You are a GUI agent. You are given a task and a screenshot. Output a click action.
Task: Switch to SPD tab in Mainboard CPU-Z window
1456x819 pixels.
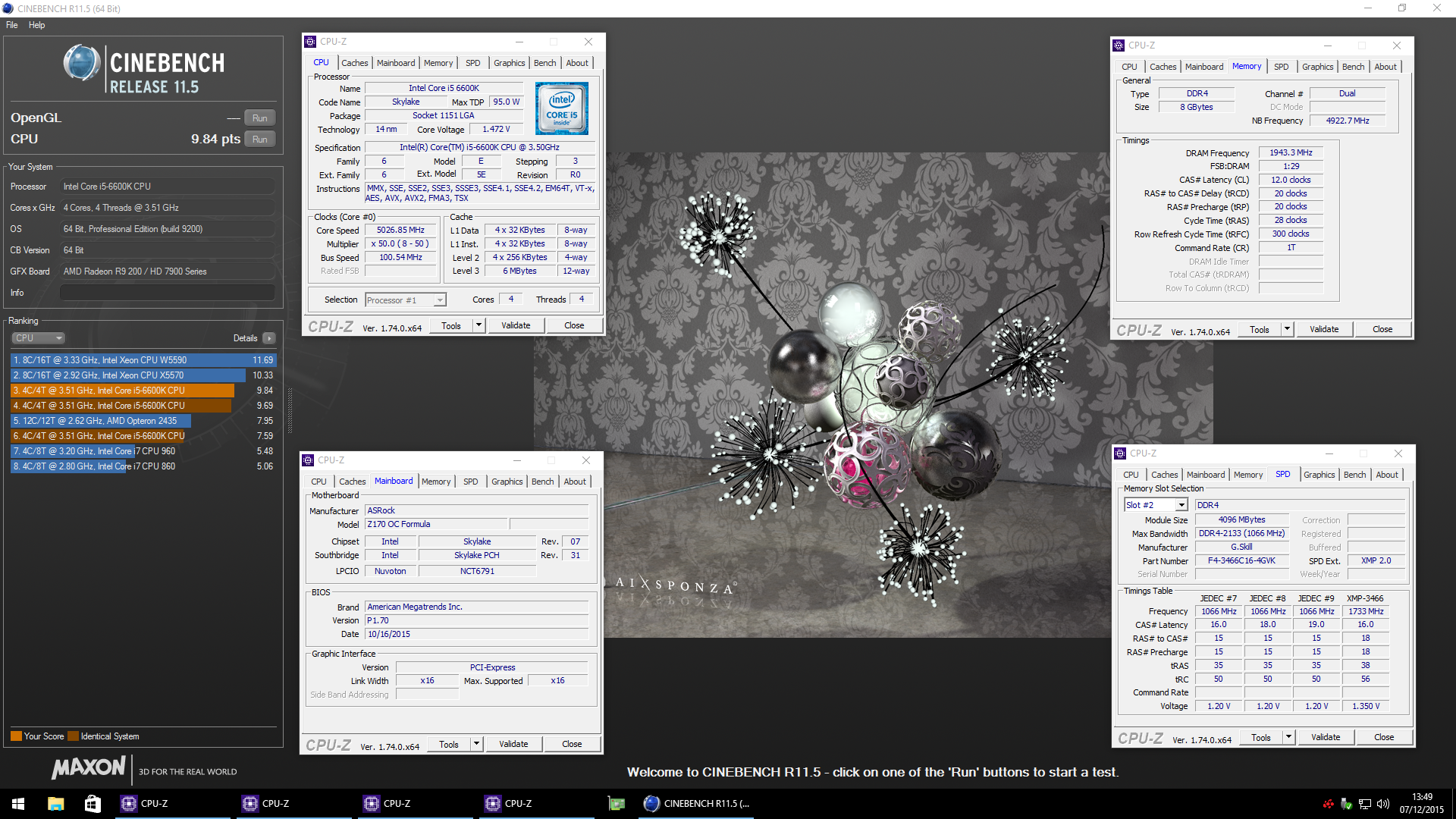click(x=470, y=482)
